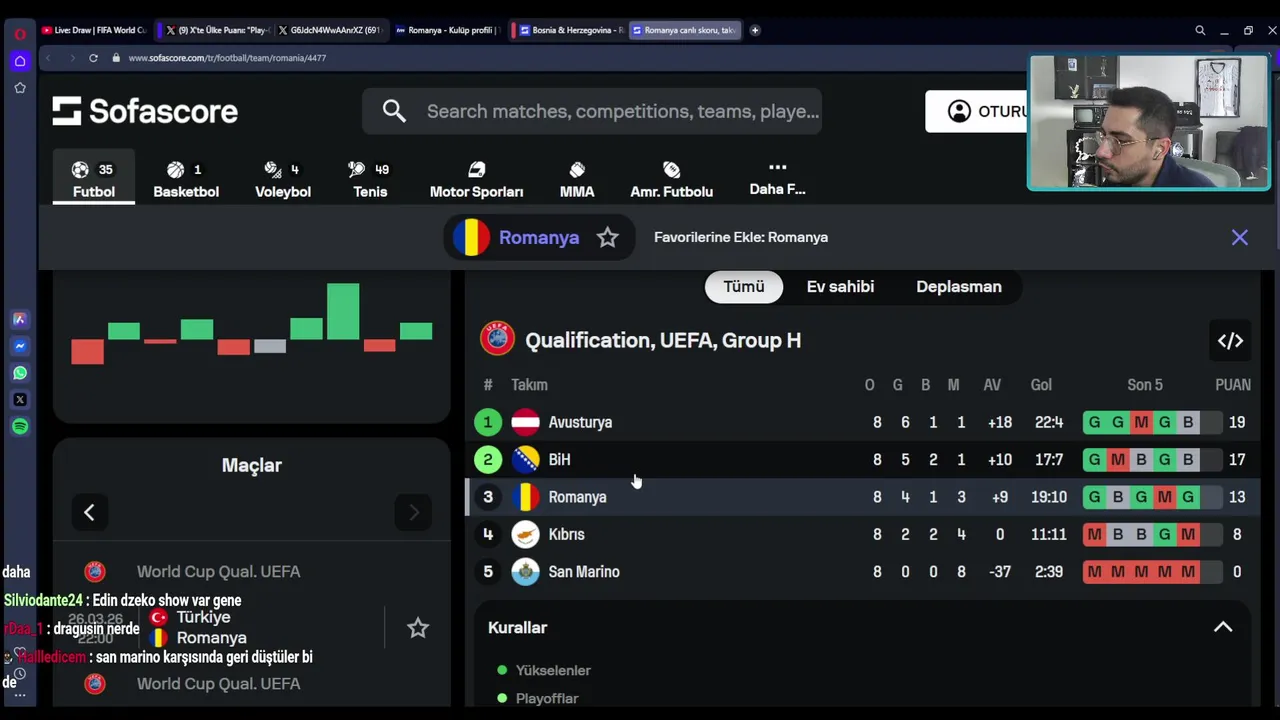1280x720 pixels.
Task: Click the San Marino flag icon
Action: tap(525, 572)
